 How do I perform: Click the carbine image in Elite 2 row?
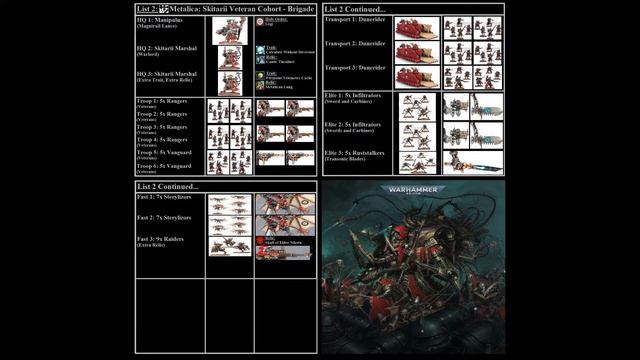click(x=456, y=136)
